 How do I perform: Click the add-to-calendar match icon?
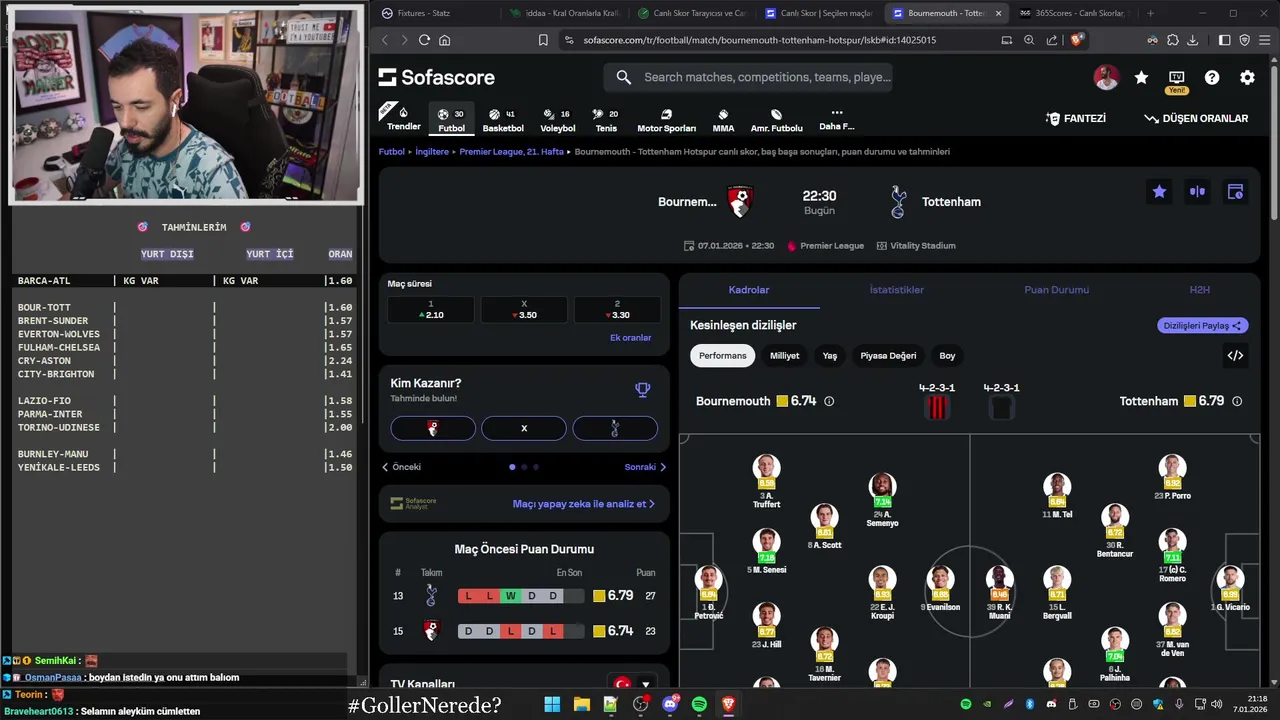click(1235, 192)
